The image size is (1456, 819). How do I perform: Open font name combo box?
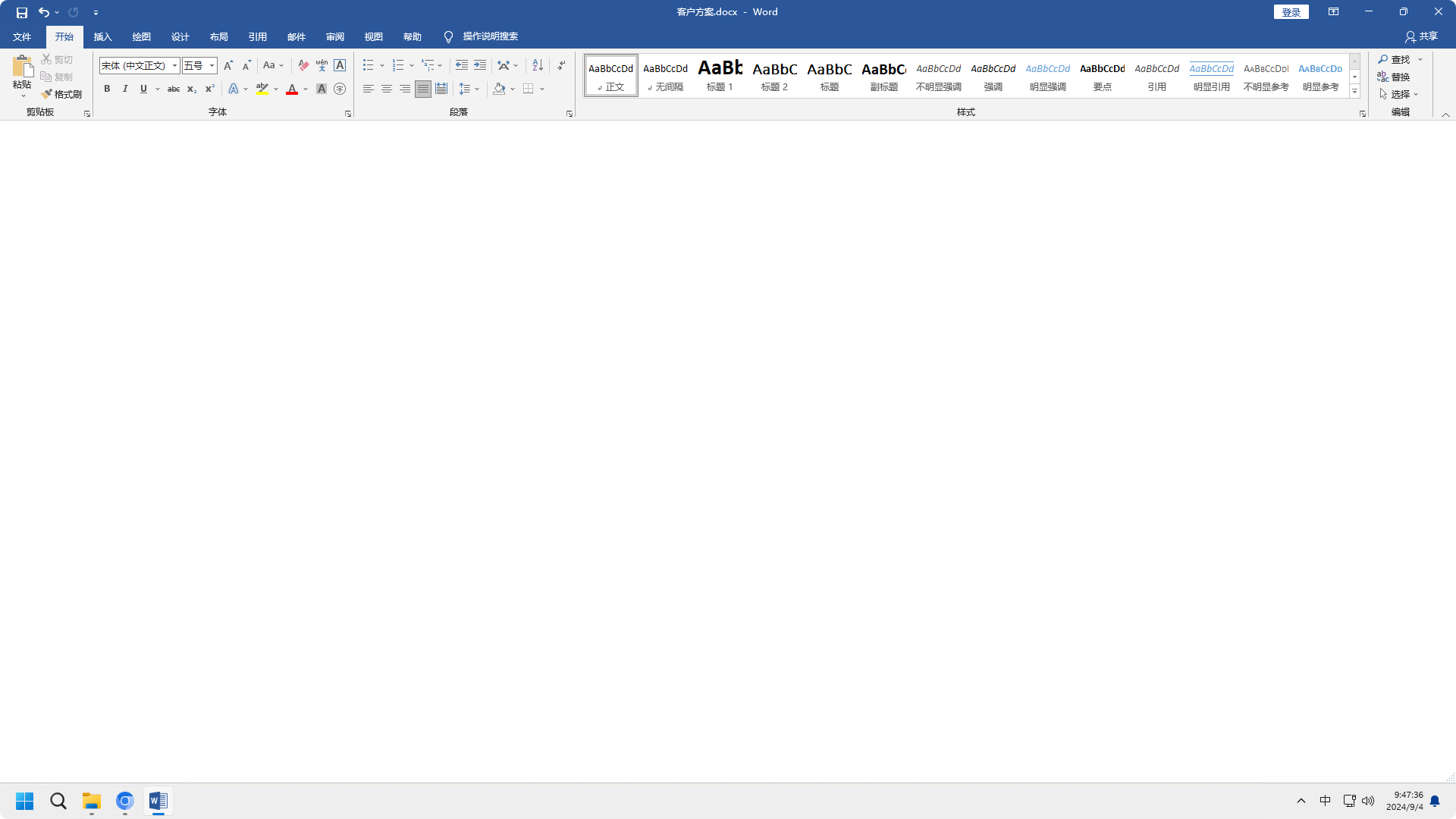tap(139, 65)
